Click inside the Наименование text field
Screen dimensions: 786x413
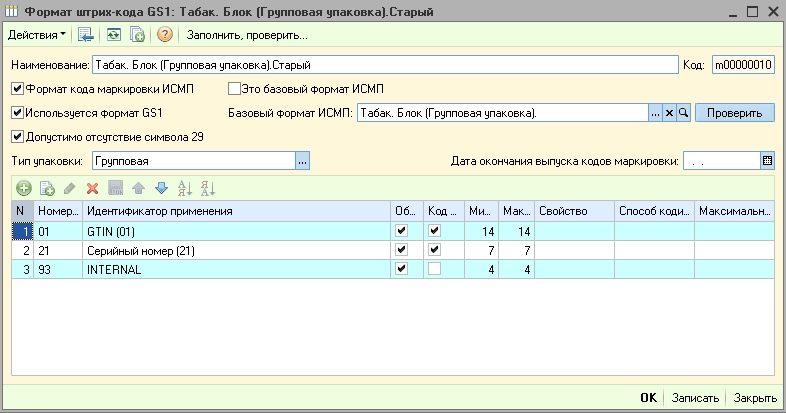380,65
